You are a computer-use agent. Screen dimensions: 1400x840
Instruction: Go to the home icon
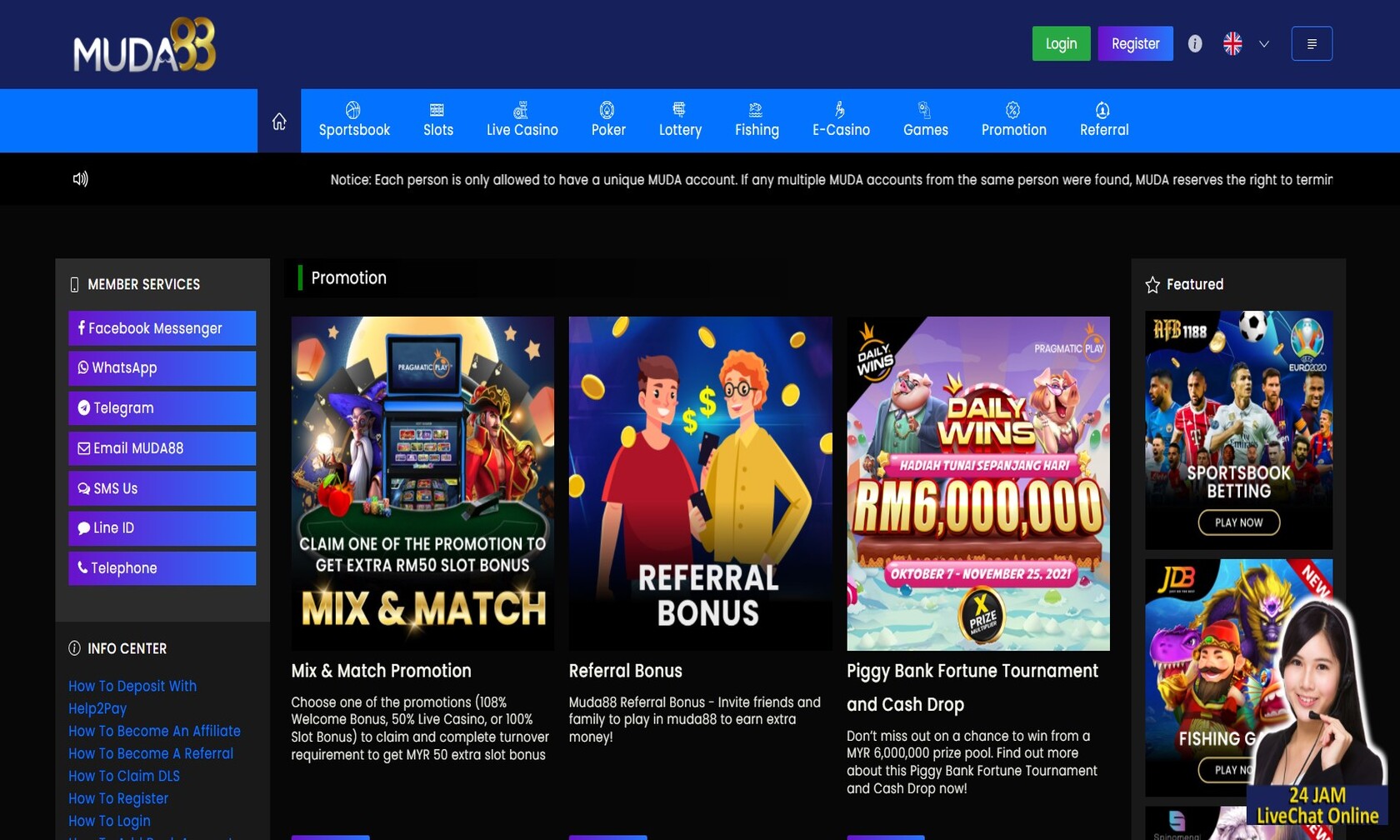pos(279,122)
